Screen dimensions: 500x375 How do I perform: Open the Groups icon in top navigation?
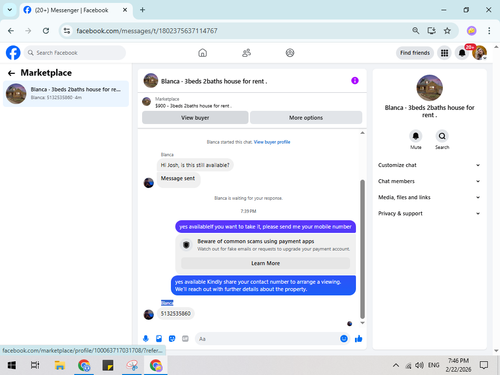tap(290, 53)
